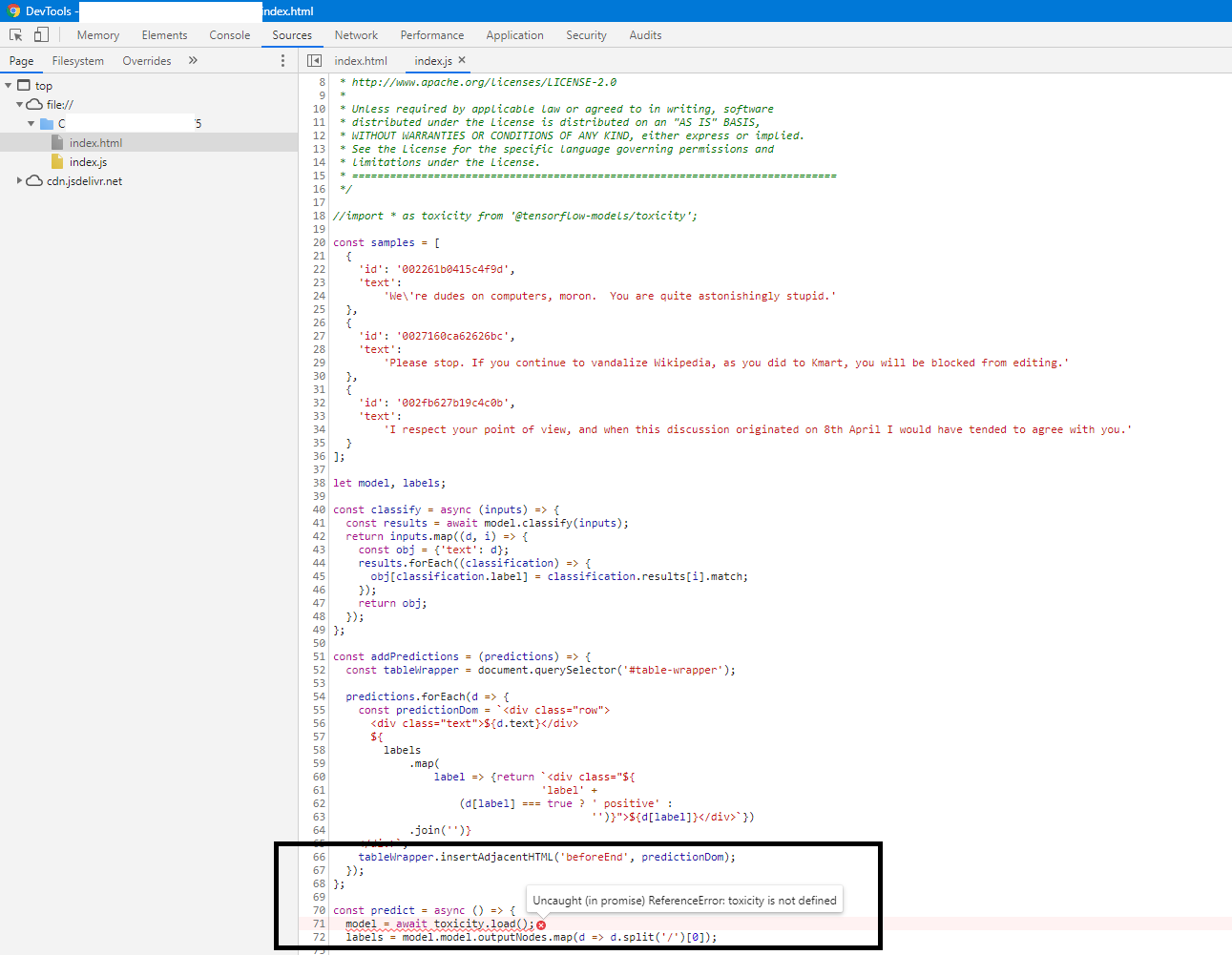The height and width of the screenshot is (955, 1232).
Task: Click 'const addPredictions' code line
Action: pos(462,656)
